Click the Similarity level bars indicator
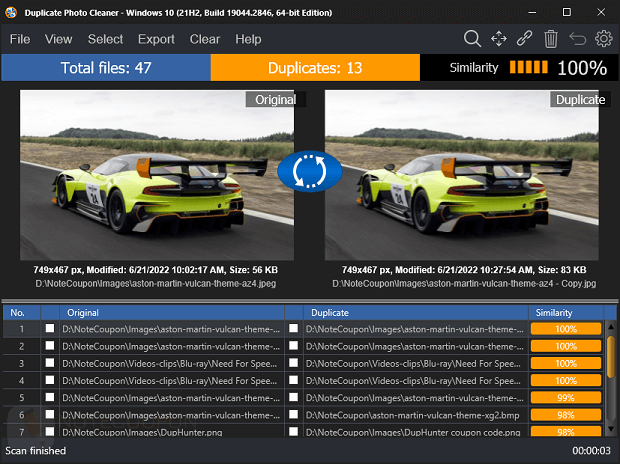This screenshot has height=464, width=620. pyautogui.click(x=529, y=67)
